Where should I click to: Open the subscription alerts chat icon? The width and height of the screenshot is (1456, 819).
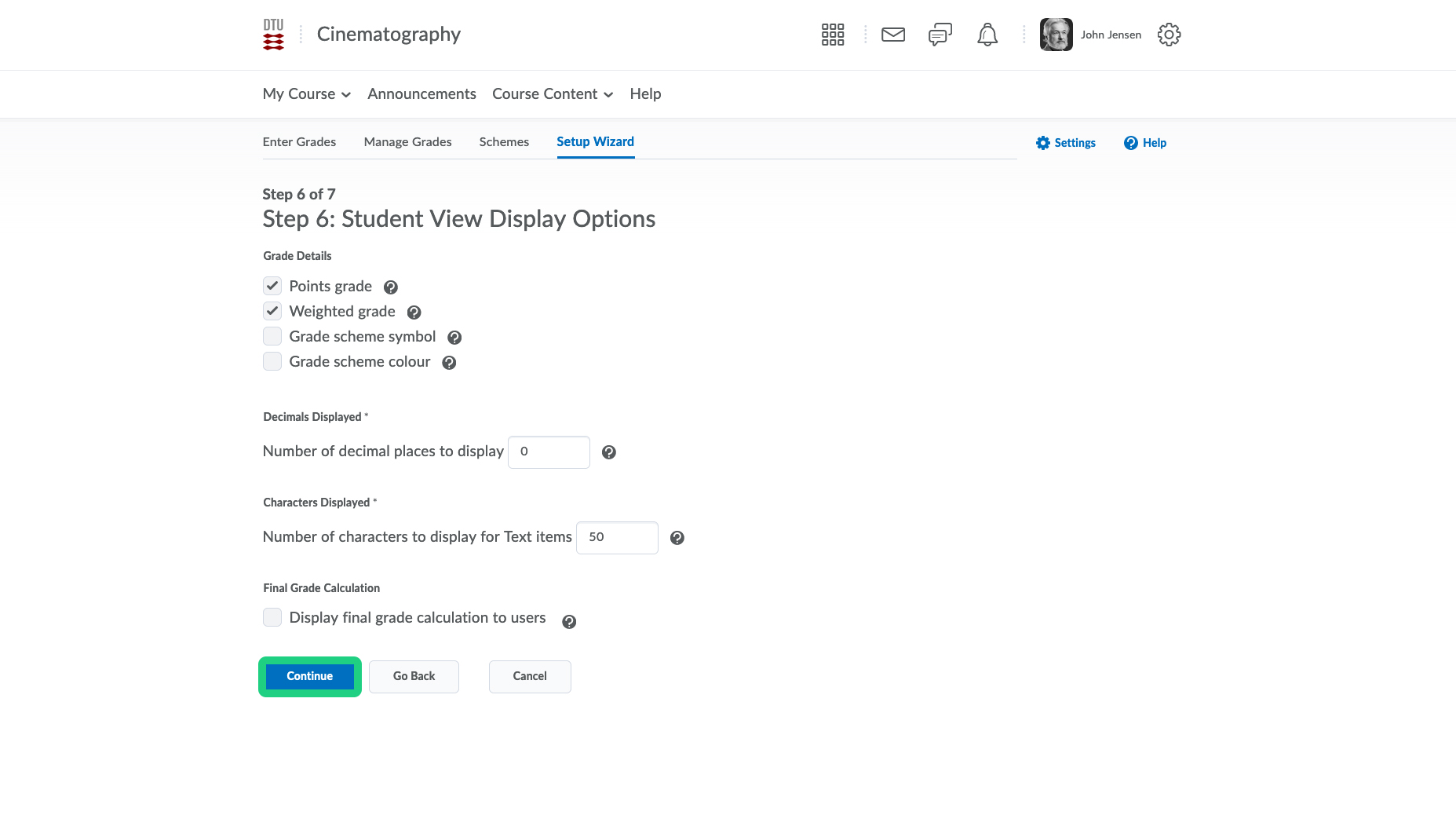click(x=940, y=35)
